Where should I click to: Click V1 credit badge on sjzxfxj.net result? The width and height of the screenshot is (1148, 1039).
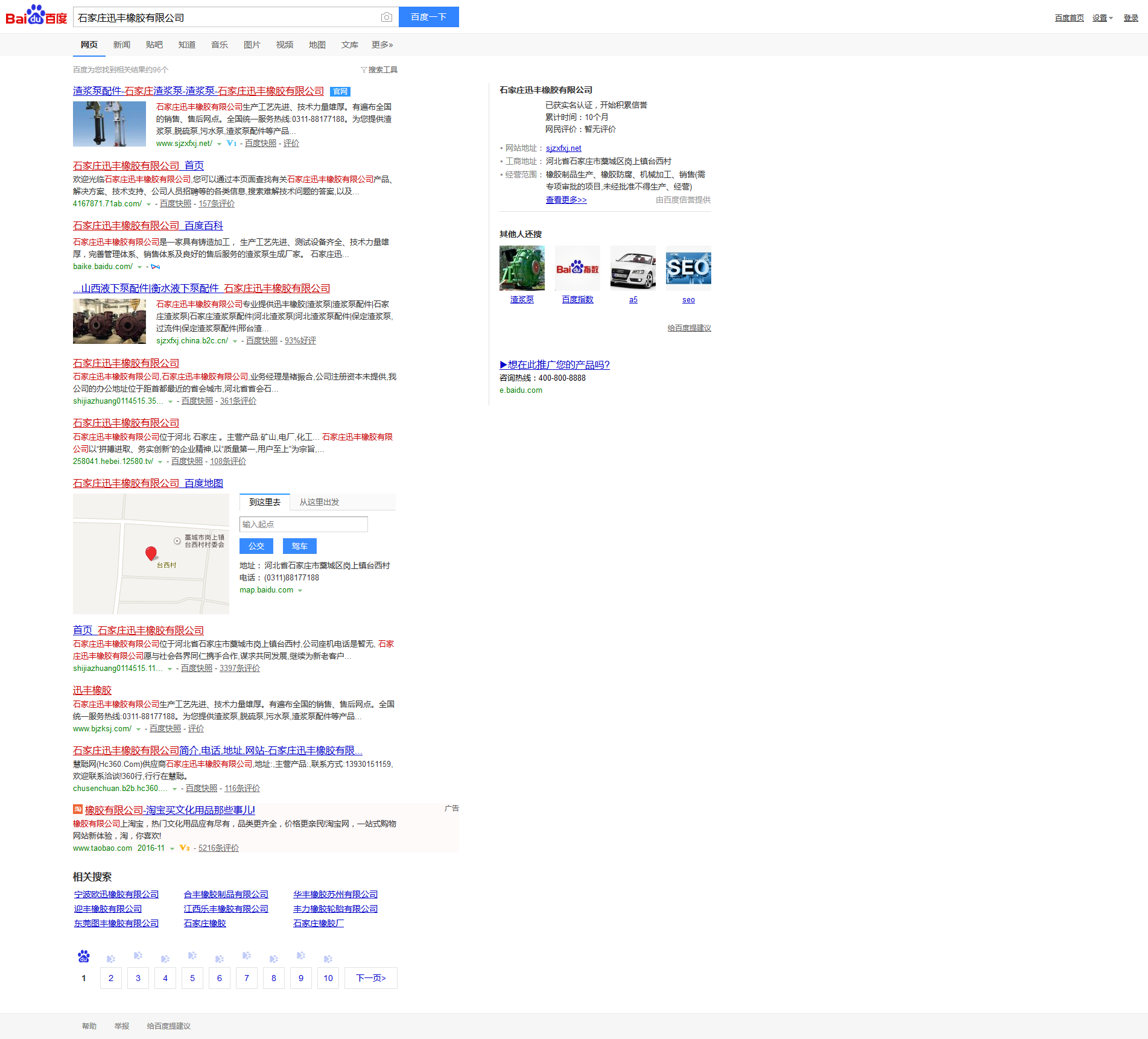(x=232, y=144)
